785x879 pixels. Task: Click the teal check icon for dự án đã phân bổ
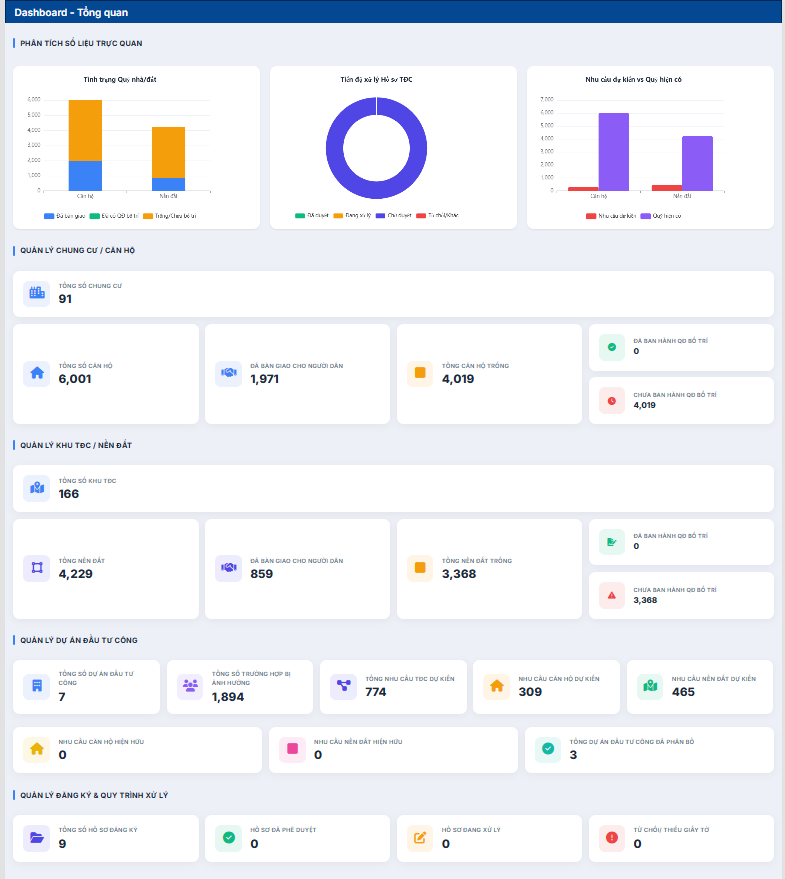(x=548, y=749)
